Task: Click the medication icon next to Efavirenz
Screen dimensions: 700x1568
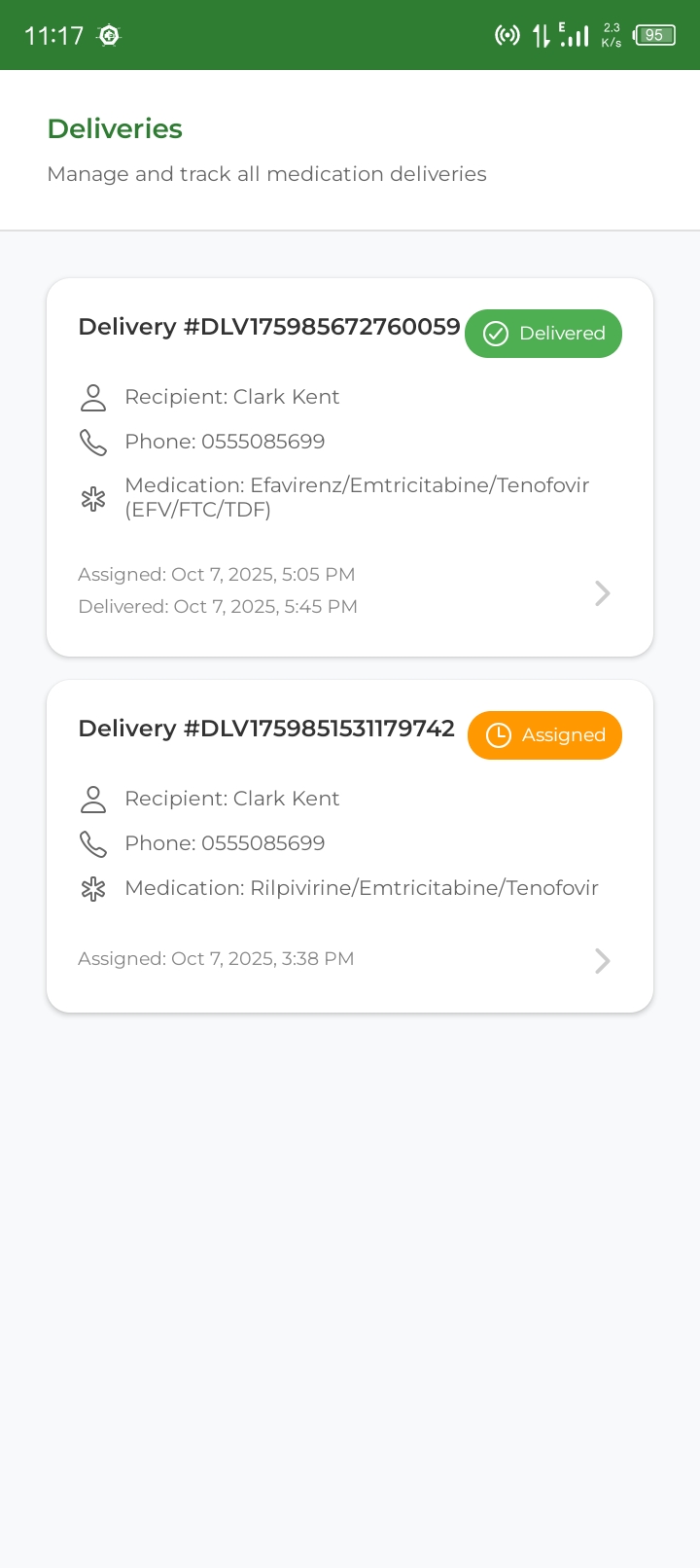Action: (93, 499)
